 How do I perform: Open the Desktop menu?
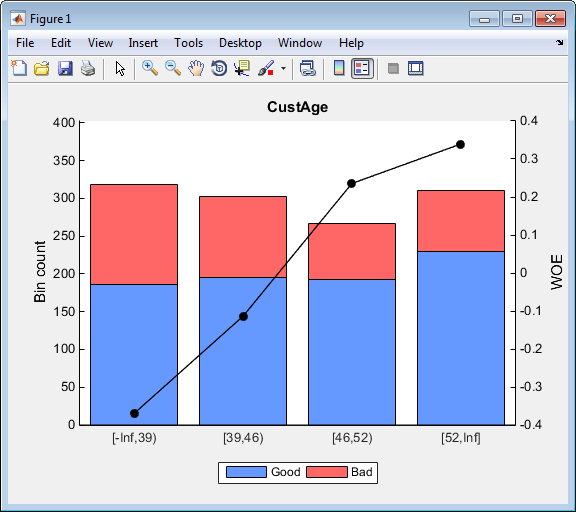click(x=240, y=43)
